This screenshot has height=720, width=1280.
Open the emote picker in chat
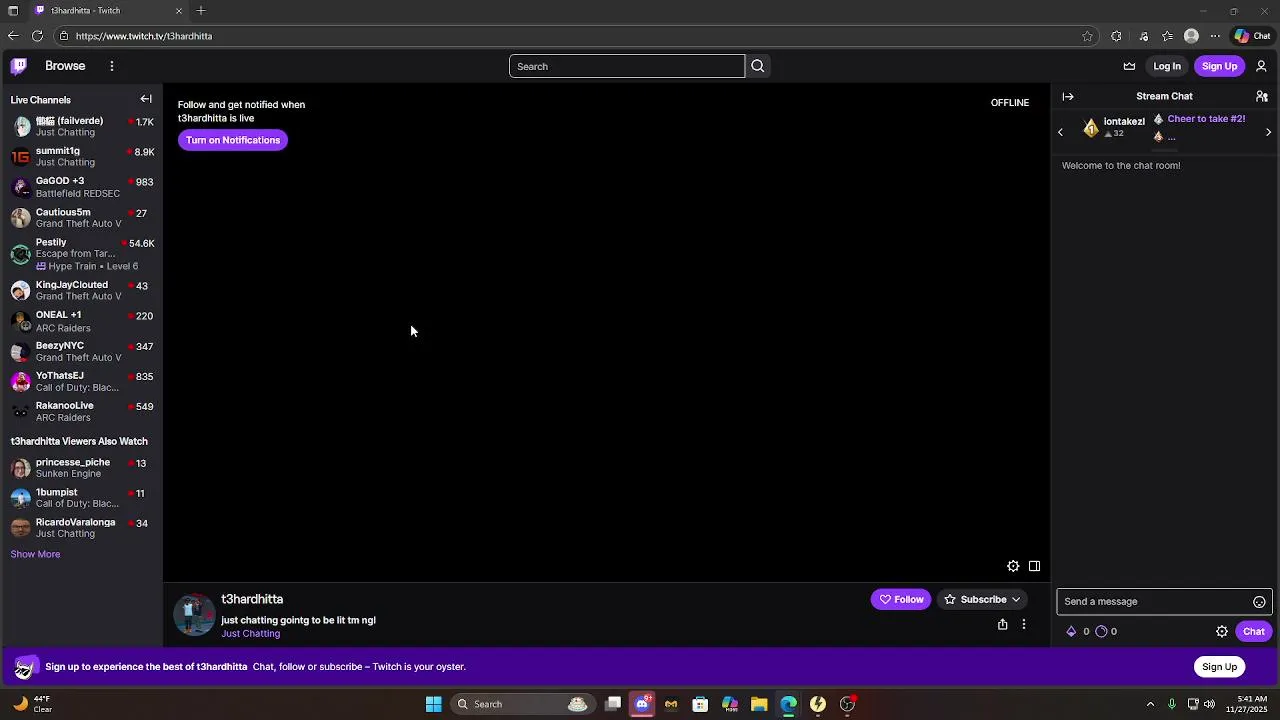1259,602
